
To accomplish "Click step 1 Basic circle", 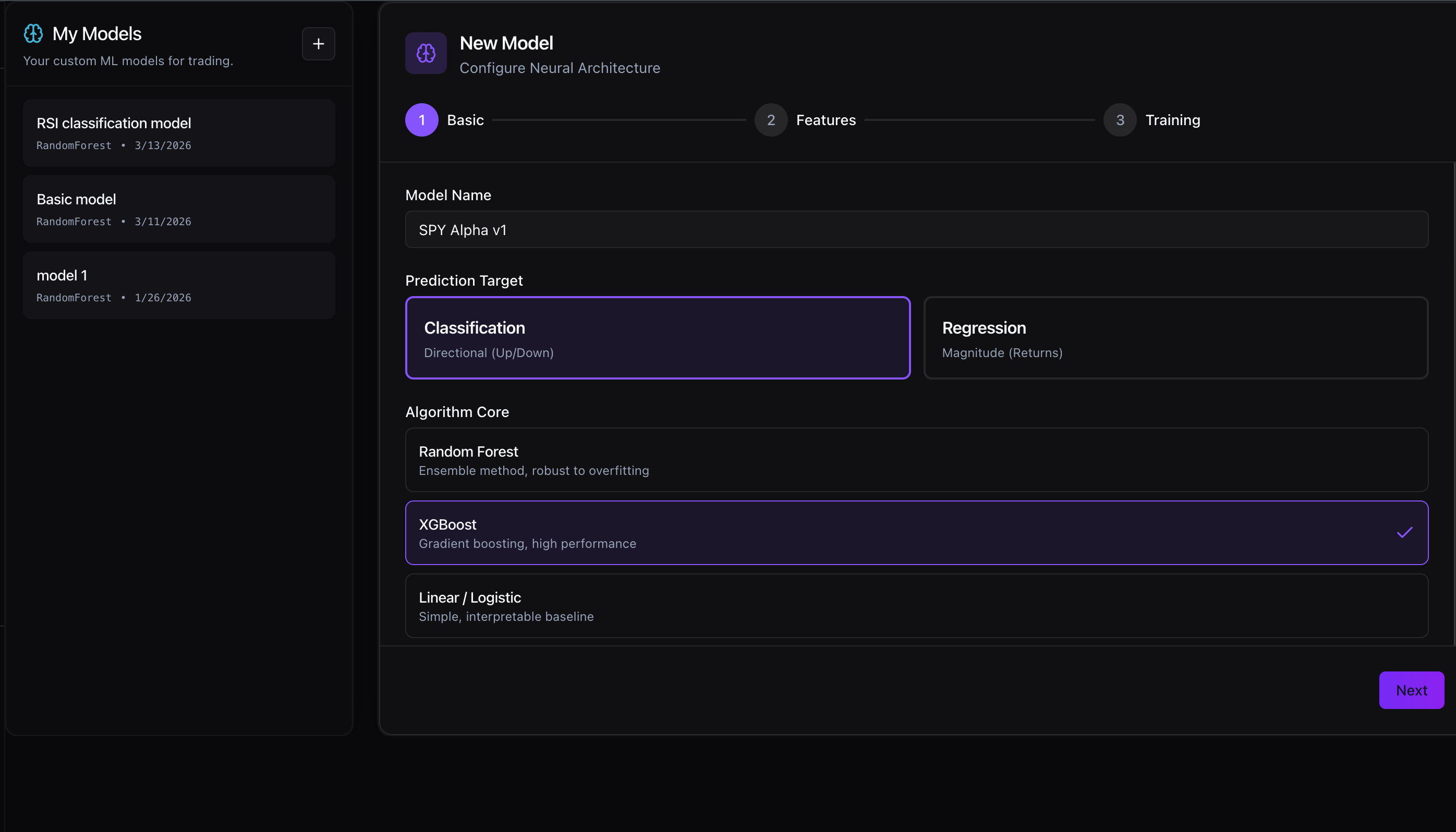I will [422, 120].
